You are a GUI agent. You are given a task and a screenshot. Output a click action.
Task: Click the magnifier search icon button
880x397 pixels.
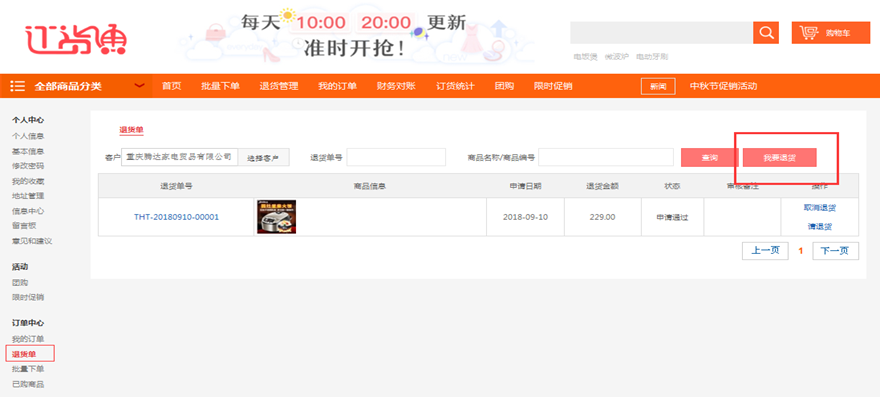766,33
